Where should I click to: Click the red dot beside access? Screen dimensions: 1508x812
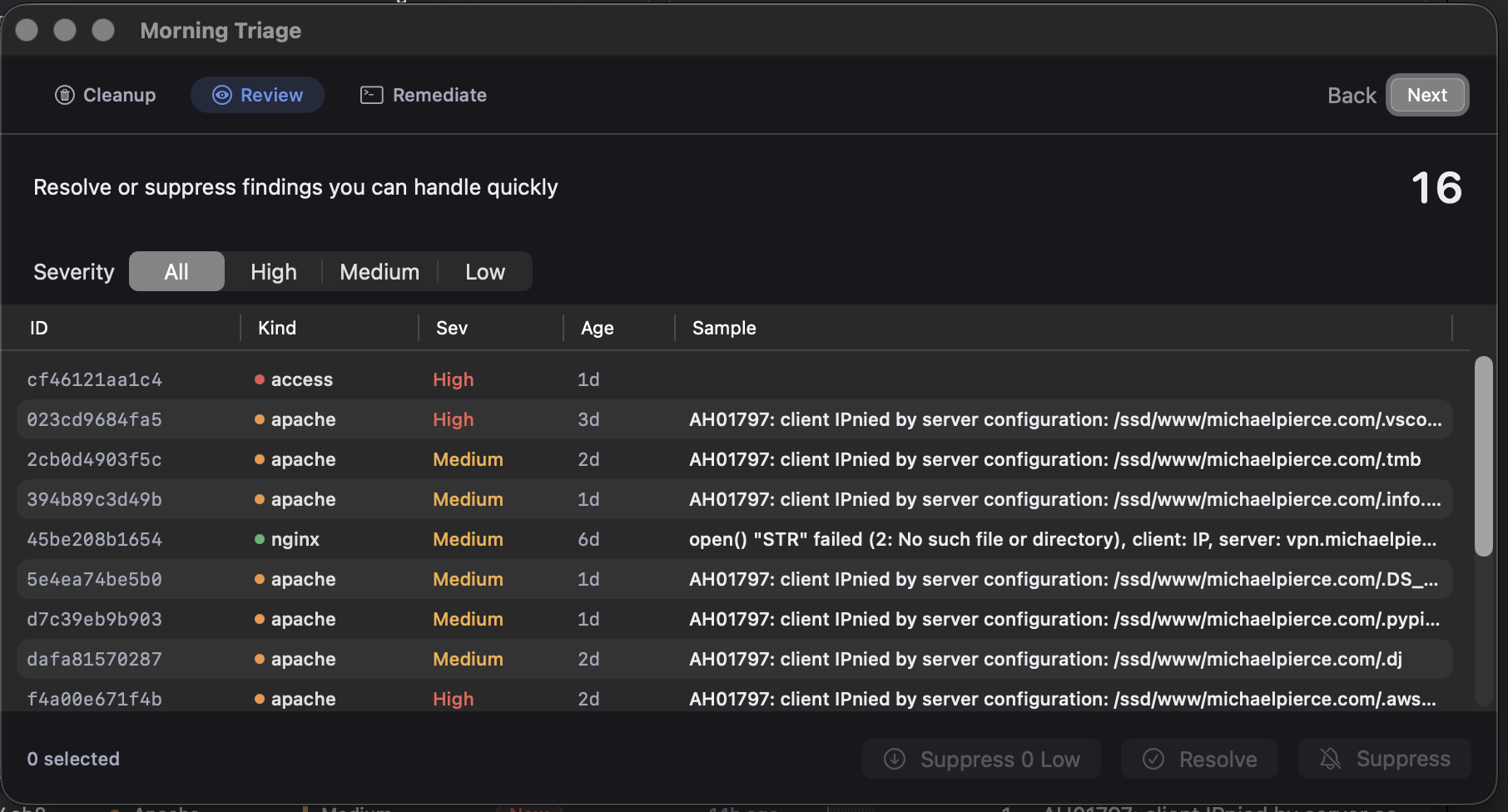260,380
